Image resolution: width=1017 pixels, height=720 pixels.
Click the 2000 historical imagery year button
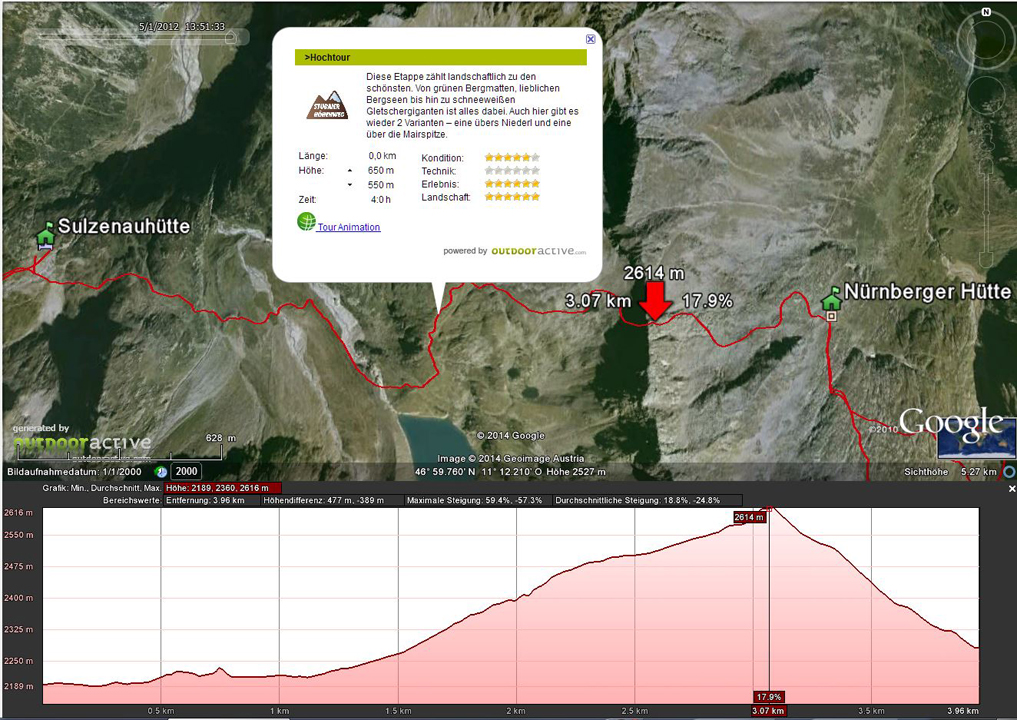(x=186, y=471)
